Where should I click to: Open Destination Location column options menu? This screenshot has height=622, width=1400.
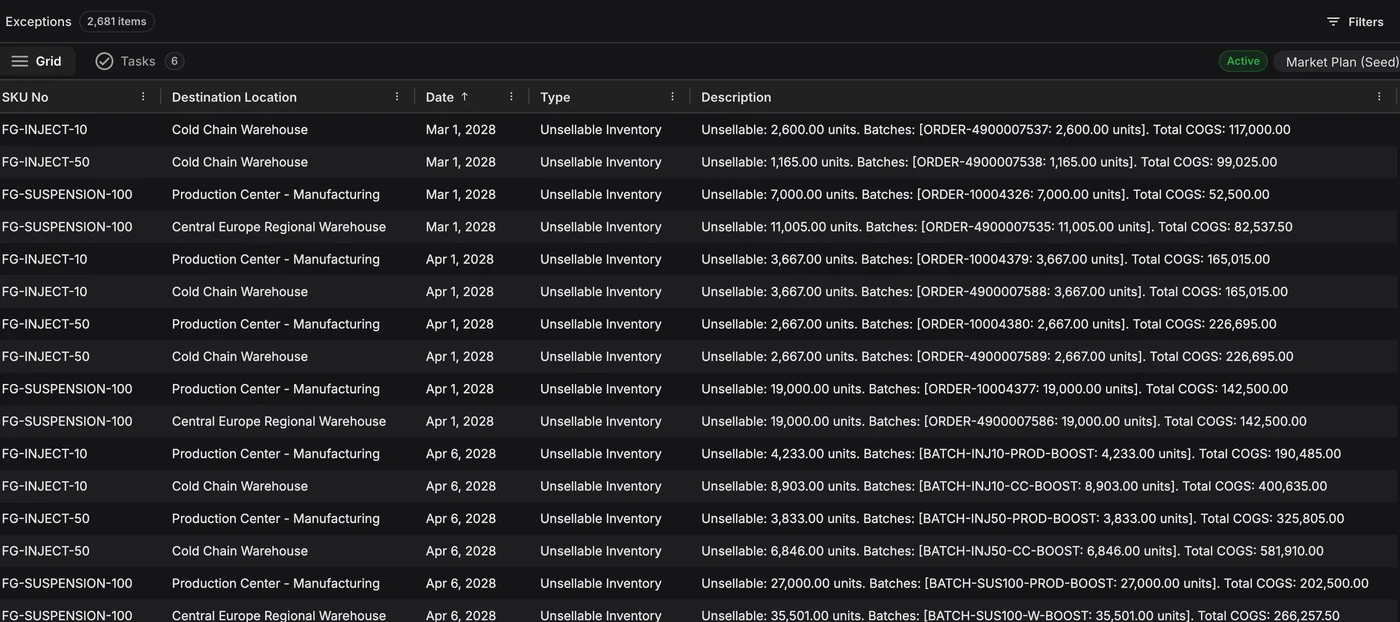coord(397,97)
